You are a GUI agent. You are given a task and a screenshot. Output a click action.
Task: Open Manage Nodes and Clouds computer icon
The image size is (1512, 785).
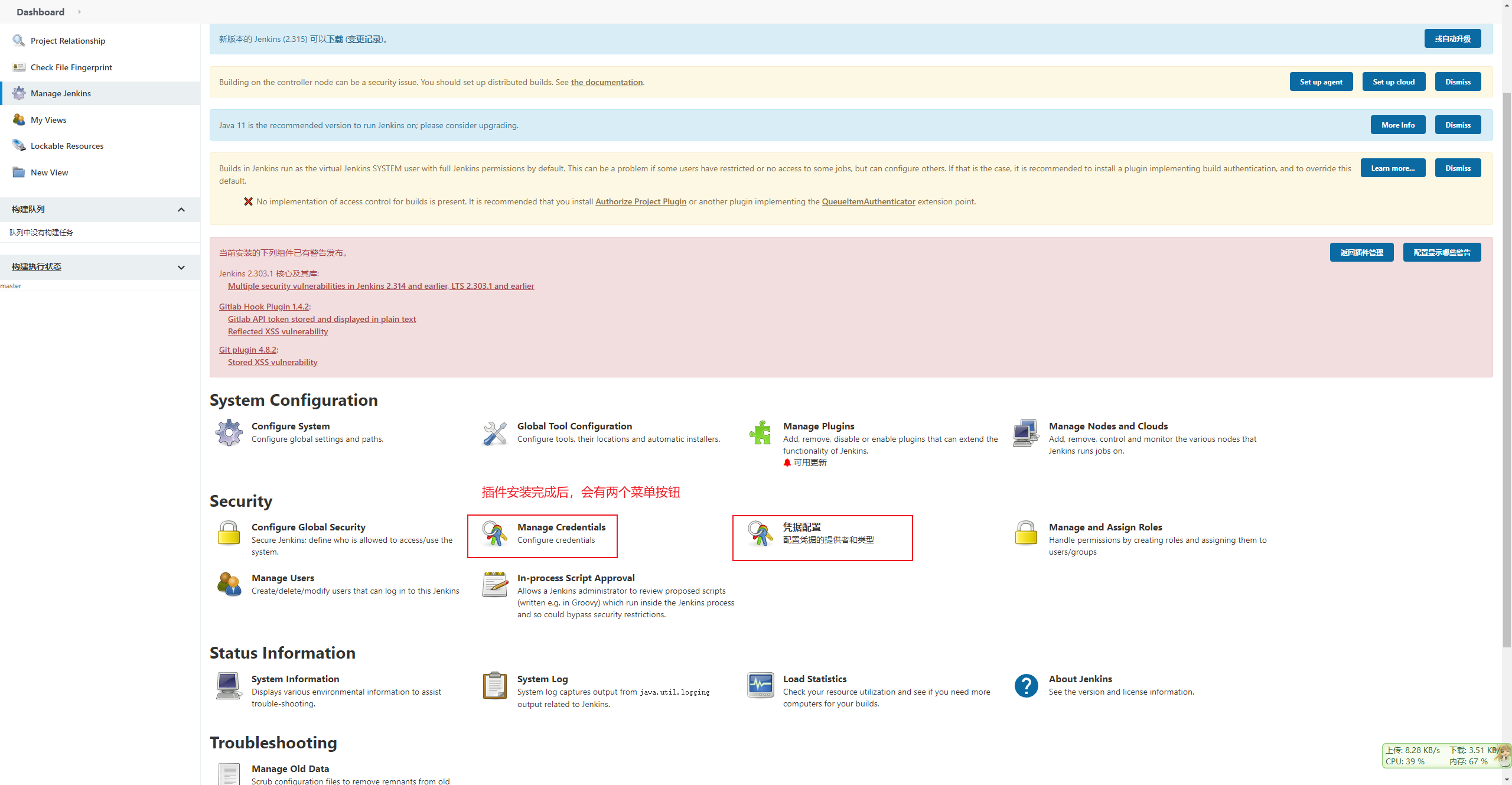click(1027, 433)
